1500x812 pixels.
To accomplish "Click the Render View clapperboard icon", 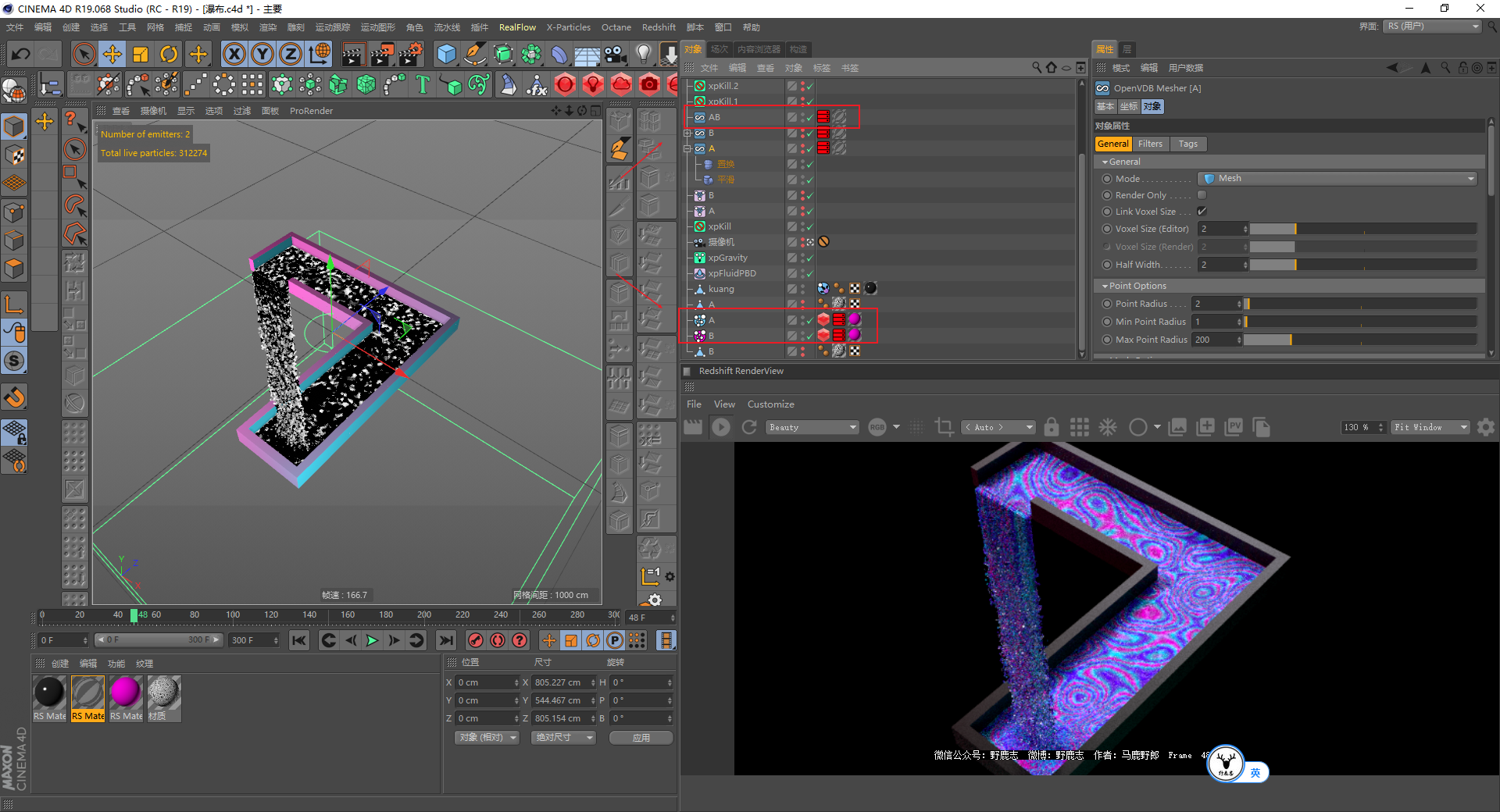I will click(353, 54).
